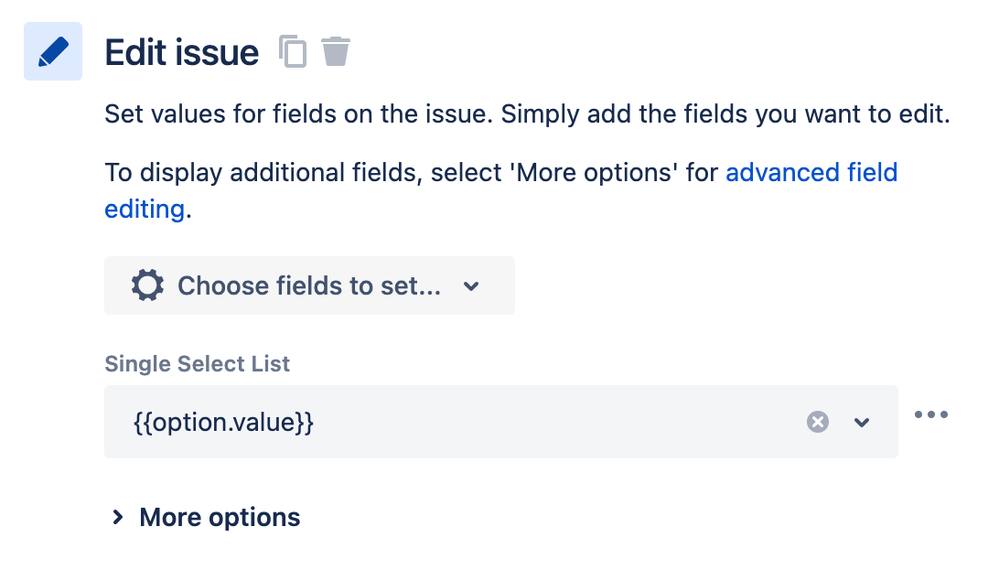The width and height of the screenshot is (999, 570).
Task: Click the blue pencil Edit issue icon
Action: (53, 51)
